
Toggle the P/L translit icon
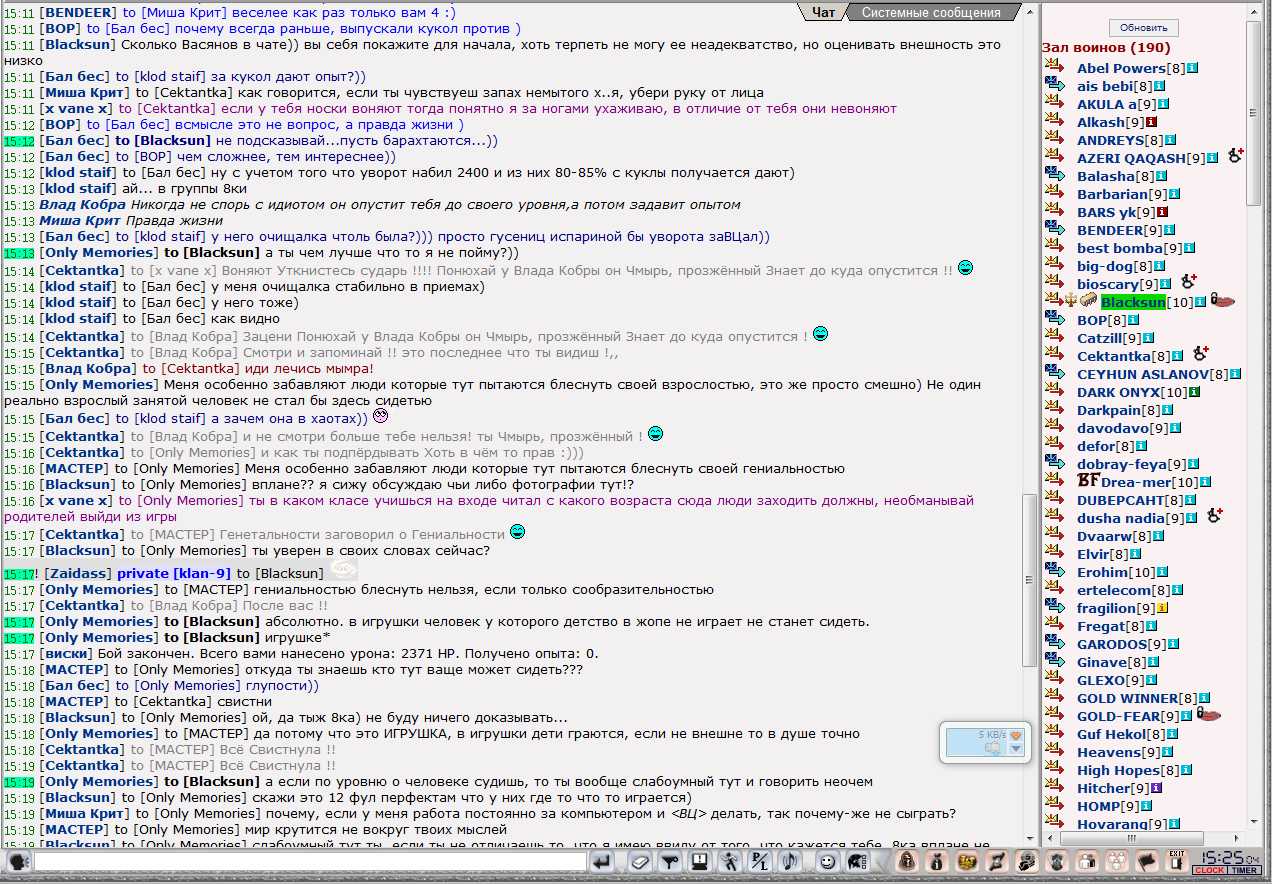759,862
